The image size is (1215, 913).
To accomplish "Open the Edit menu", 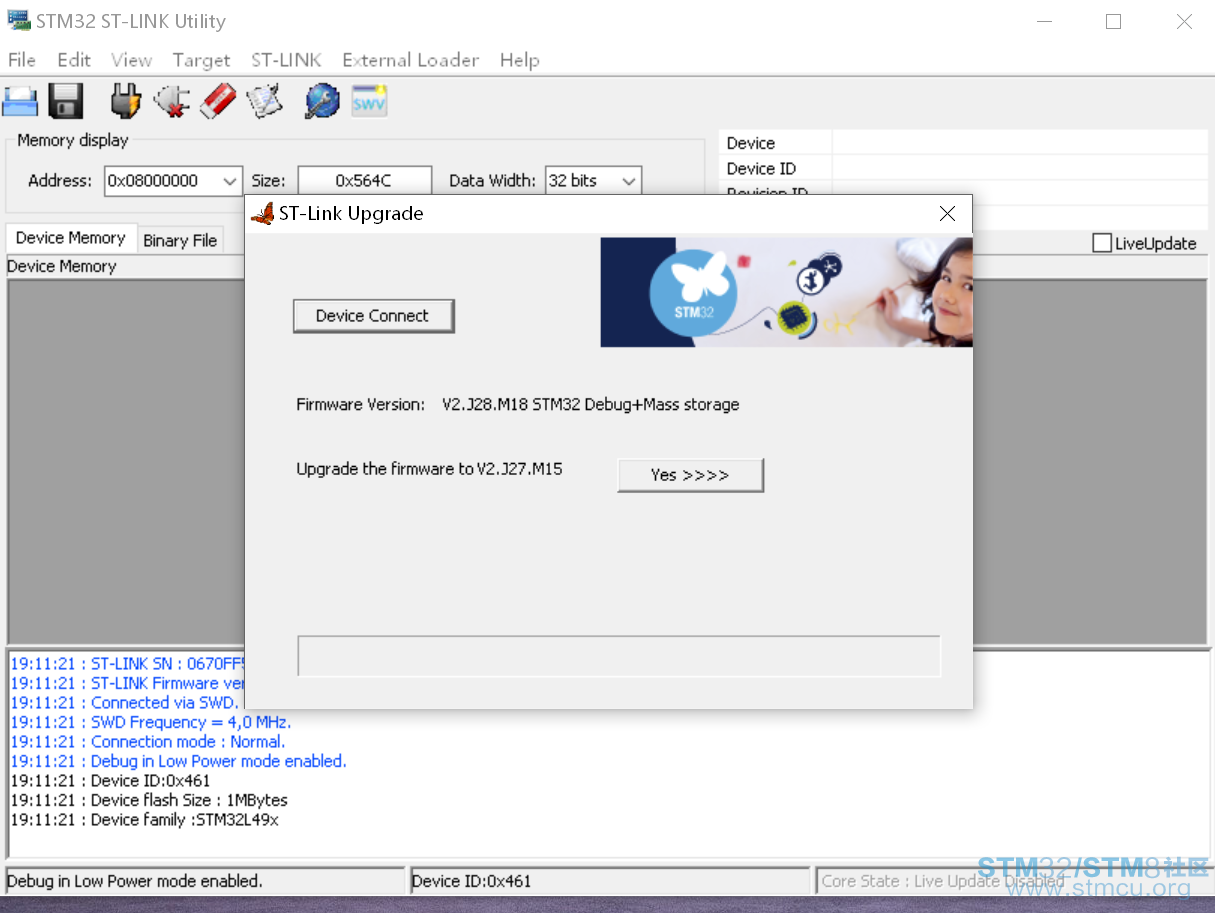I will point(74,60).
